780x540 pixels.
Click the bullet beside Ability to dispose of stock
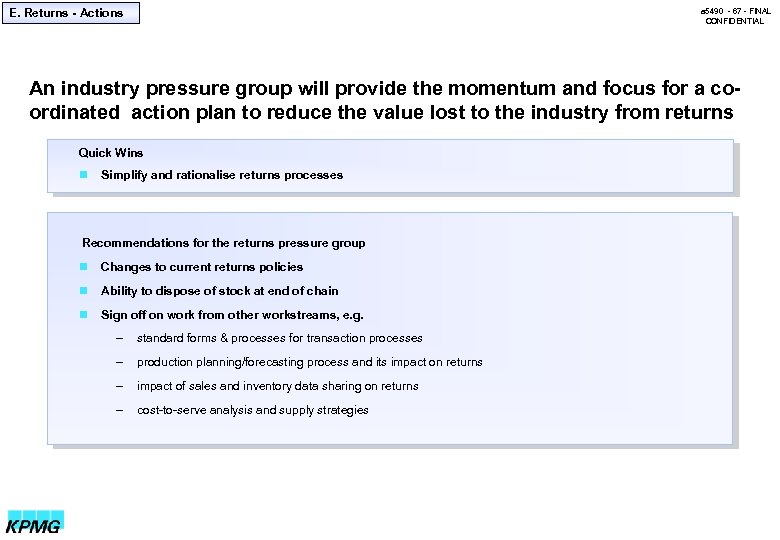[84, 291]
